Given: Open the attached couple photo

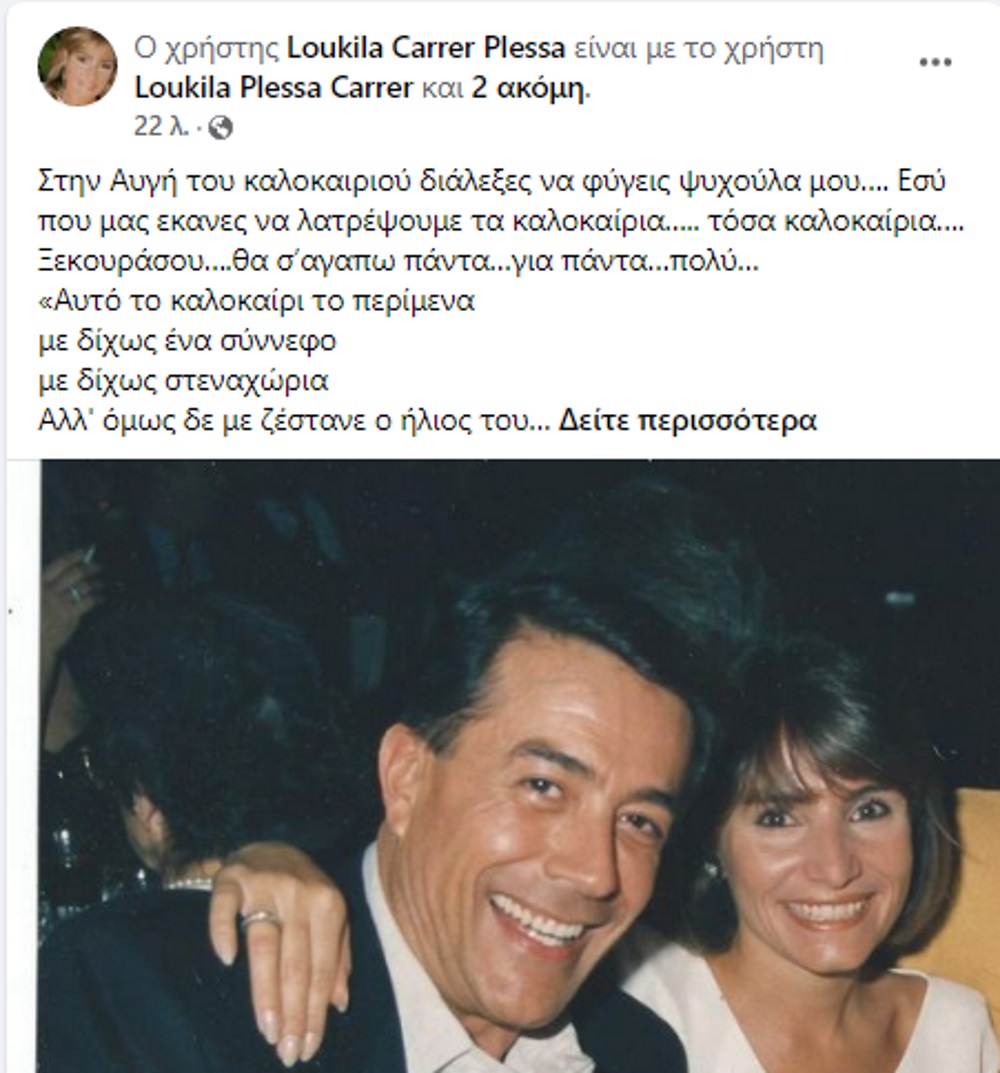Looking at the screenshot, I should 520,766.
